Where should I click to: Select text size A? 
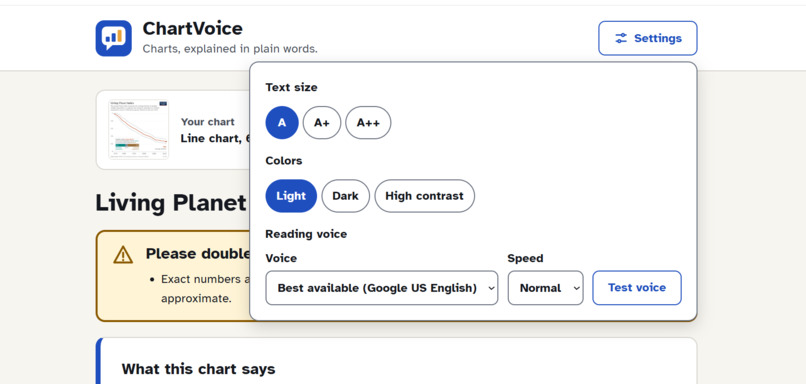[282, 123]
